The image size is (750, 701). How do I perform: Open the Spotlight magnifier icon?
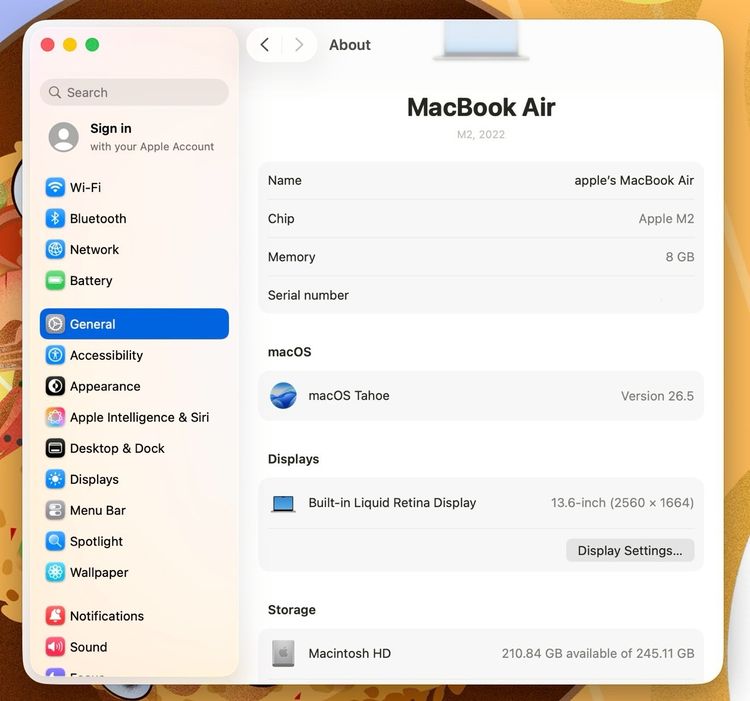[x=55, y=542]
